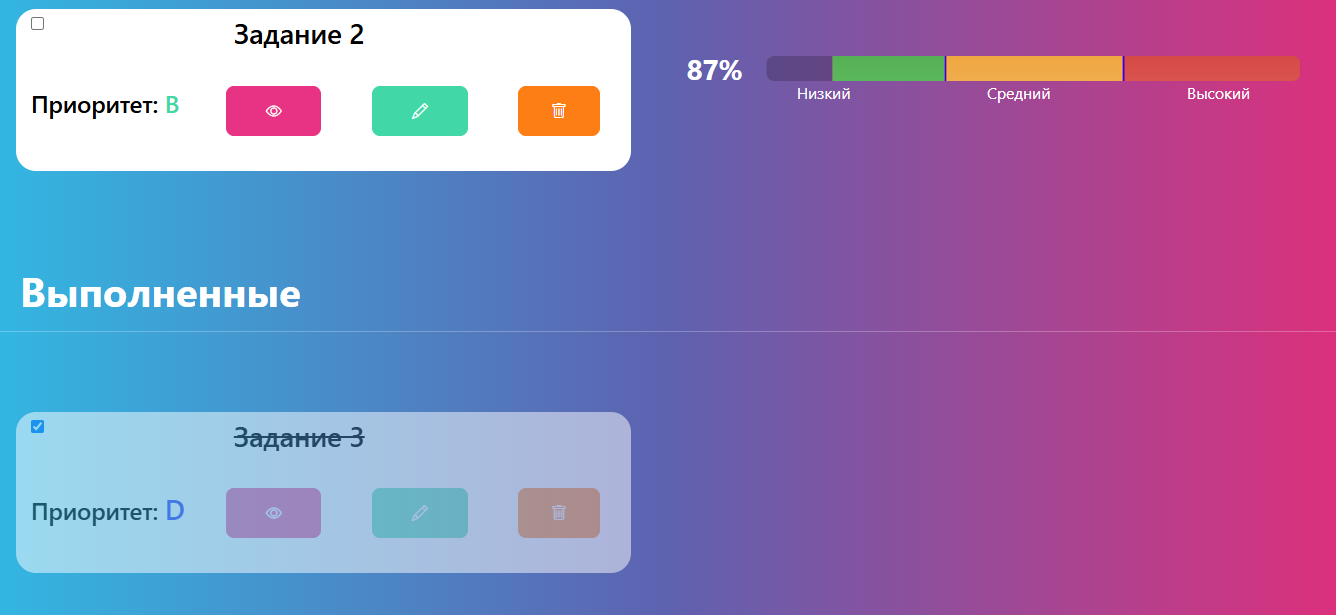View completed Задание 3 via eye icon
This screenshot has height=615, width=1336.
[273, 513]
